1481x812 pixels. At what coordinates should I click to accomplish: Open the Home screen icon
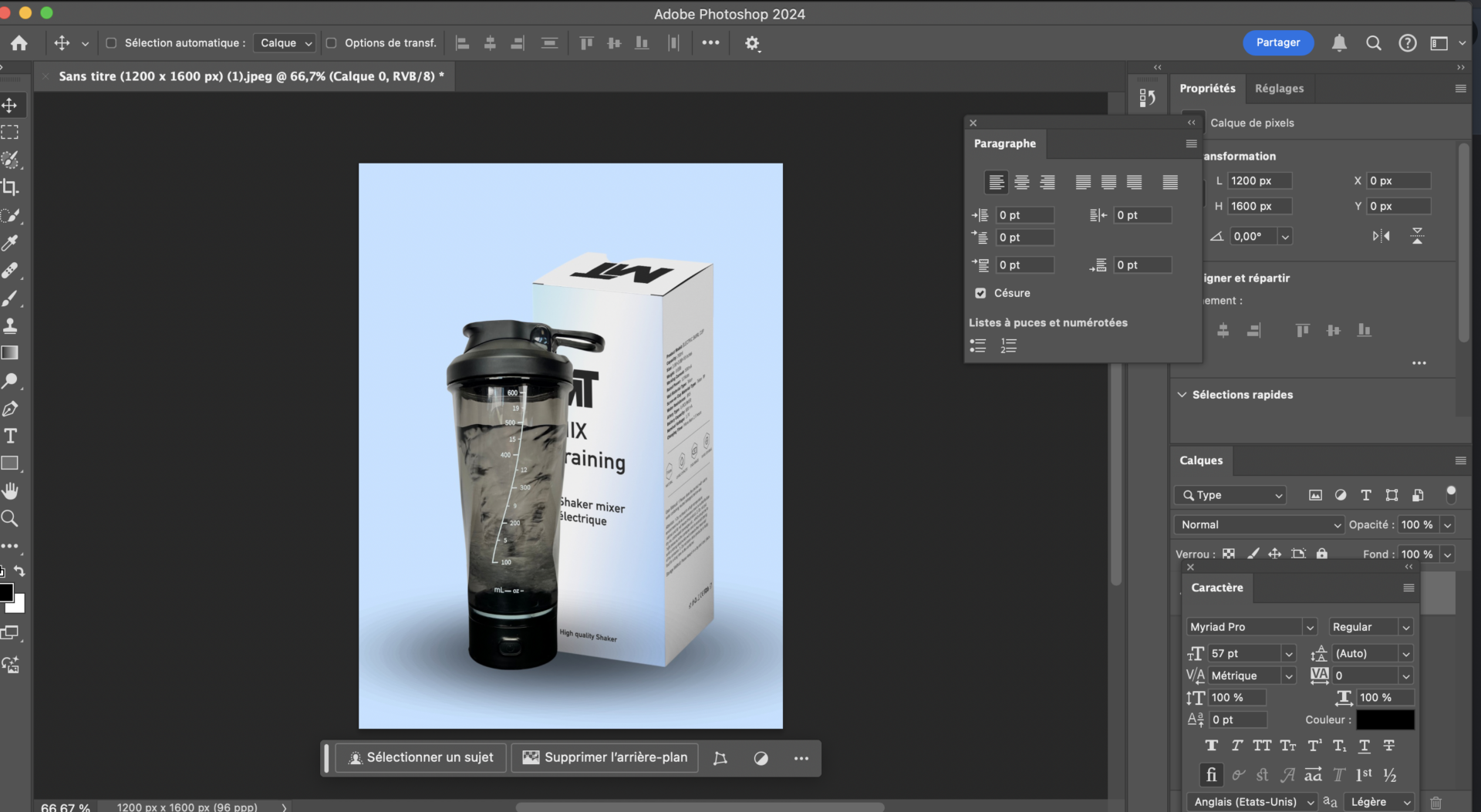tap(19, 43)
